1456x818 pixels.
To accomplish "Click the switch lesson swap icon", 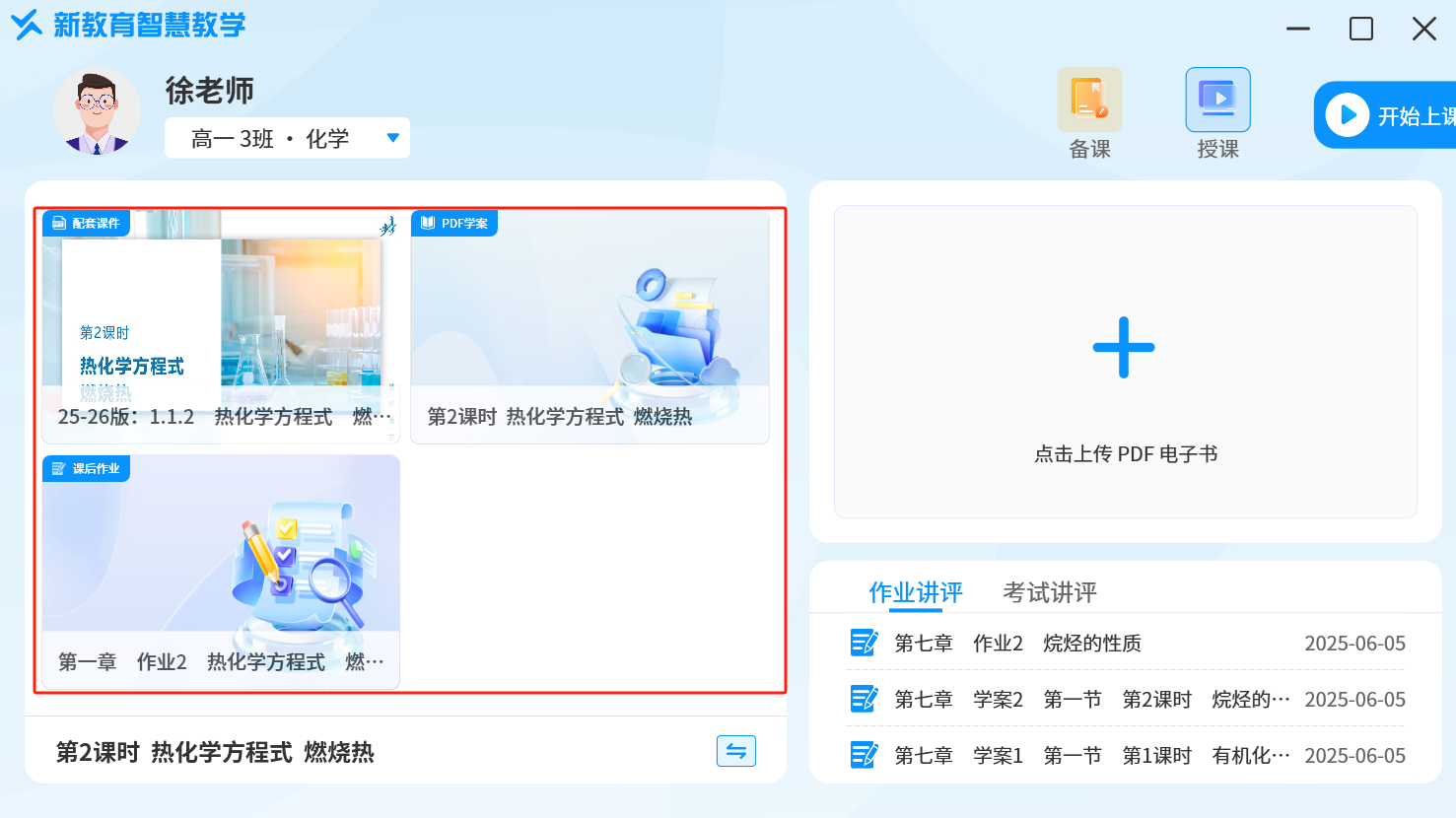I will click(x=736, y=751).
